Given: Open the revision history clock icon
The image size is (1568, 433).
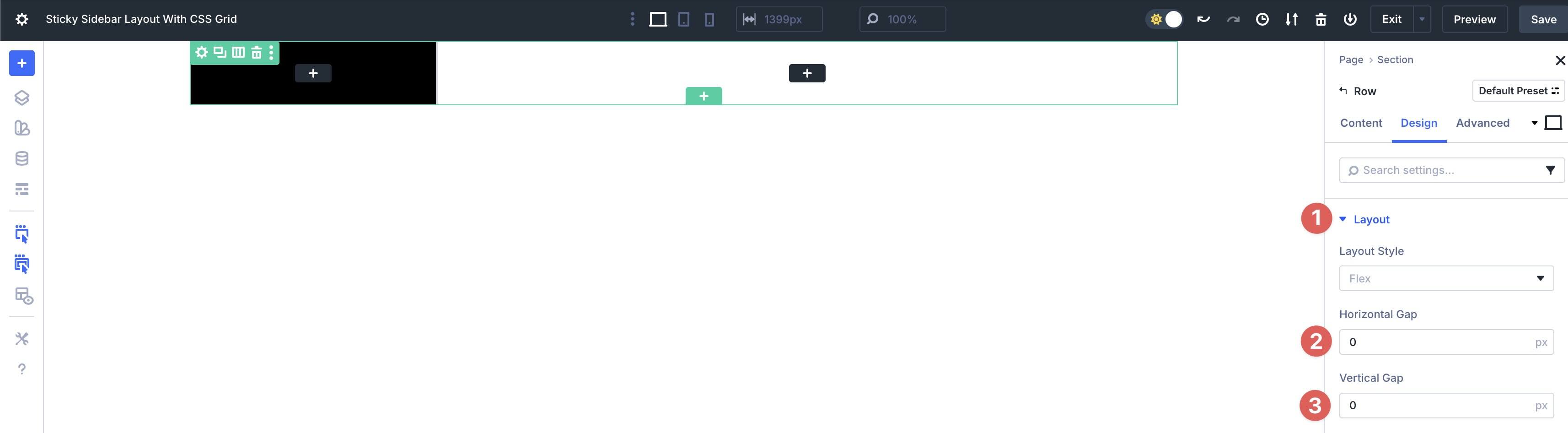Looking at the screenshot, I should click(x=1262, y=19).
